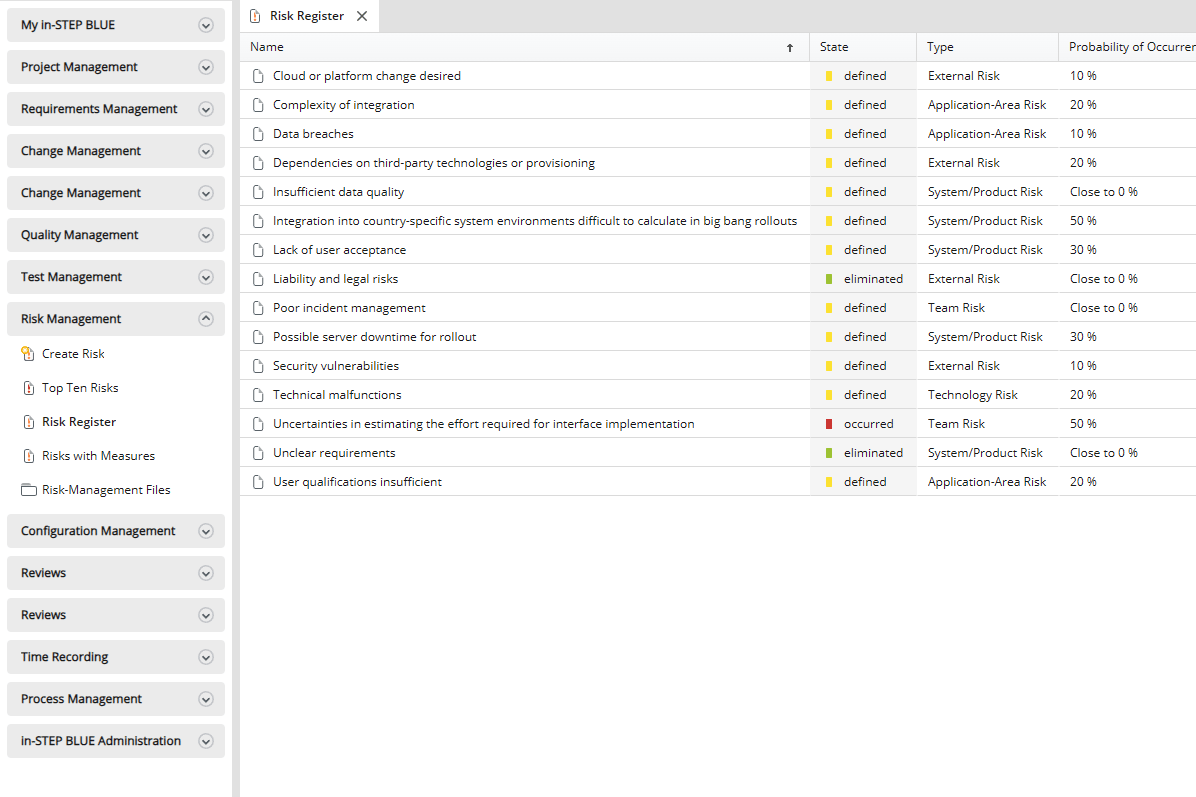Viewport: 1196px width, 797px height.
Task: Collapse the Risk Management section
Action: pos(207,318)
